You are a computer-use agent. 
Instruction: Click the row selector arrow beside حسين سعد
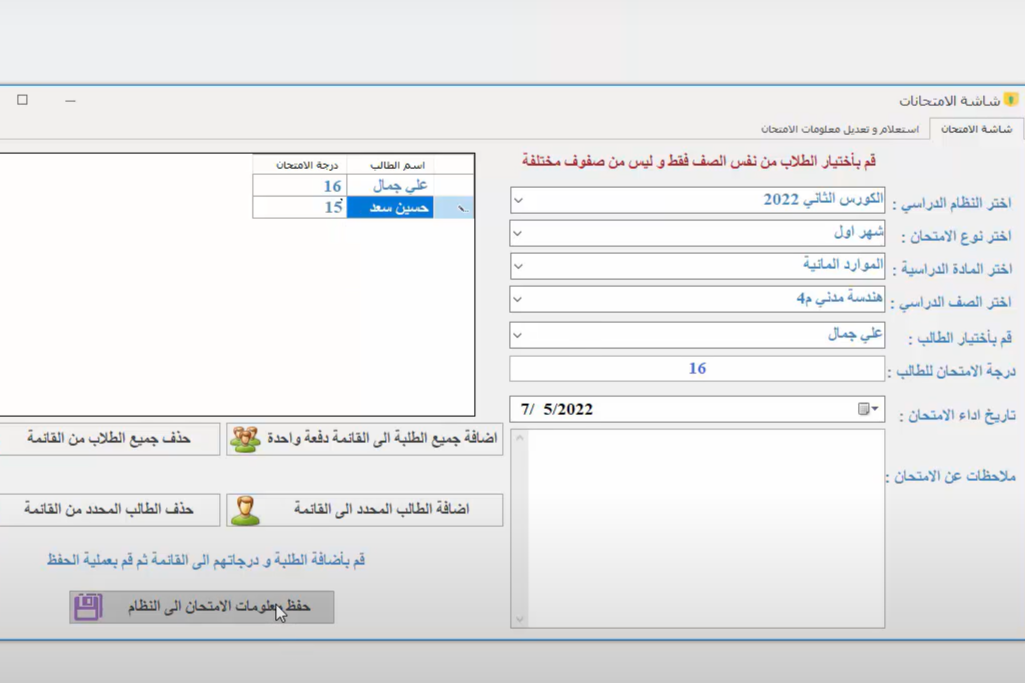point(454,208)
